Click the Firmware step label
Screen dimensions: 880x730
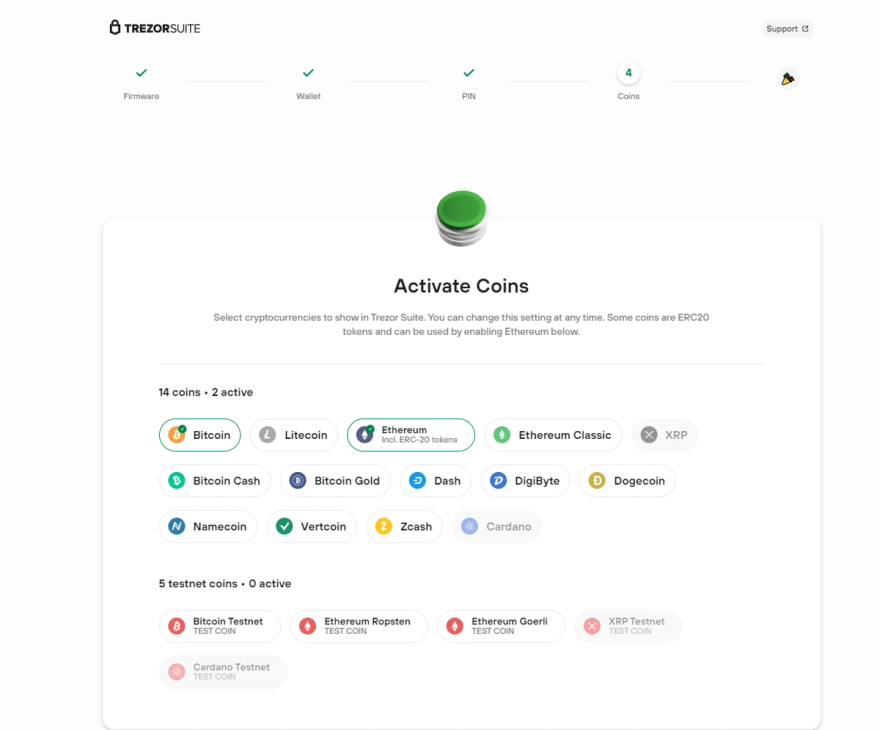tap(141, 97)
